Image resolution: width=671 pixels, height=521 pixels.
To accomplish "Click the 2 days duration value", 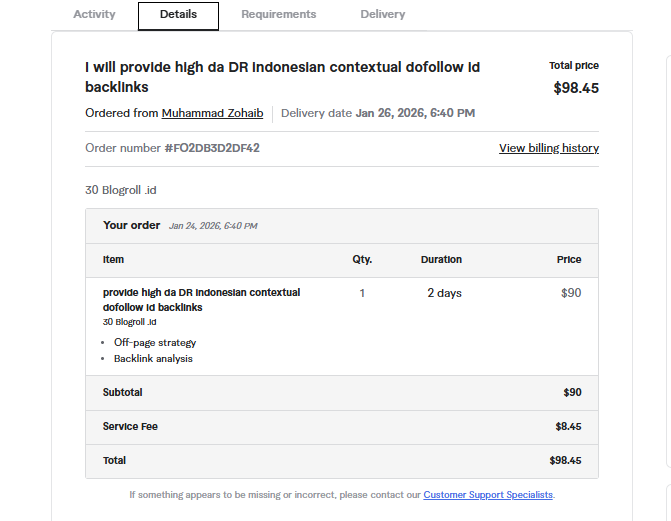I will [444, 293].
